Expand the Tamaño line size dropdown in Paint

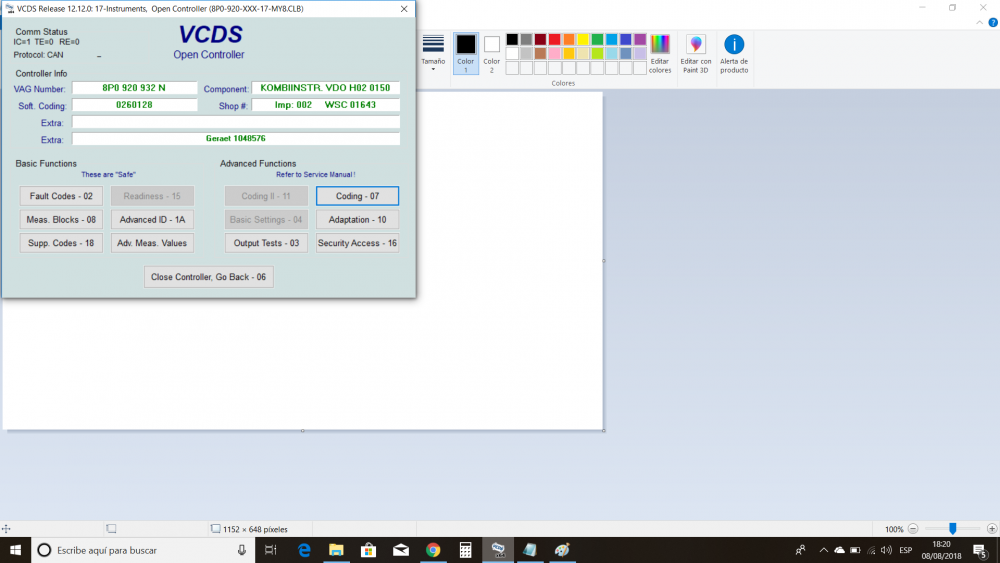point(433,52)
